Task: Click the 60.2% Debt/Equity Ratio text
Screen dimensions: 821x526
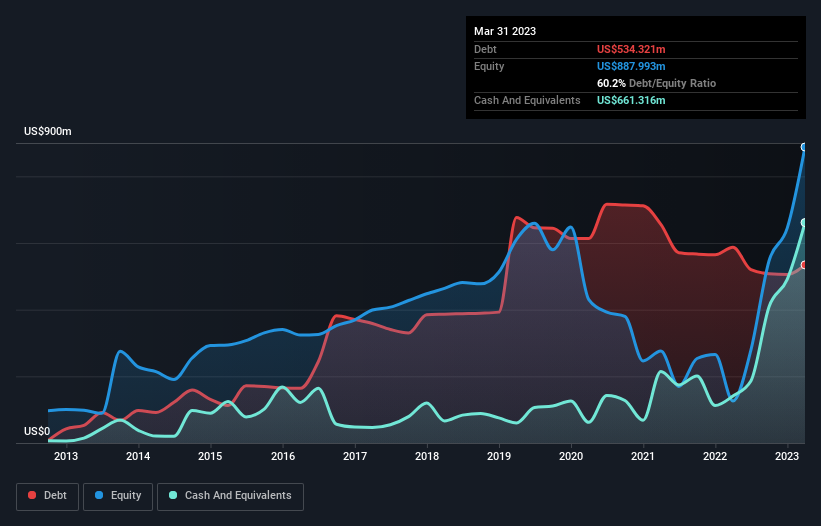Action: [656, 83]
